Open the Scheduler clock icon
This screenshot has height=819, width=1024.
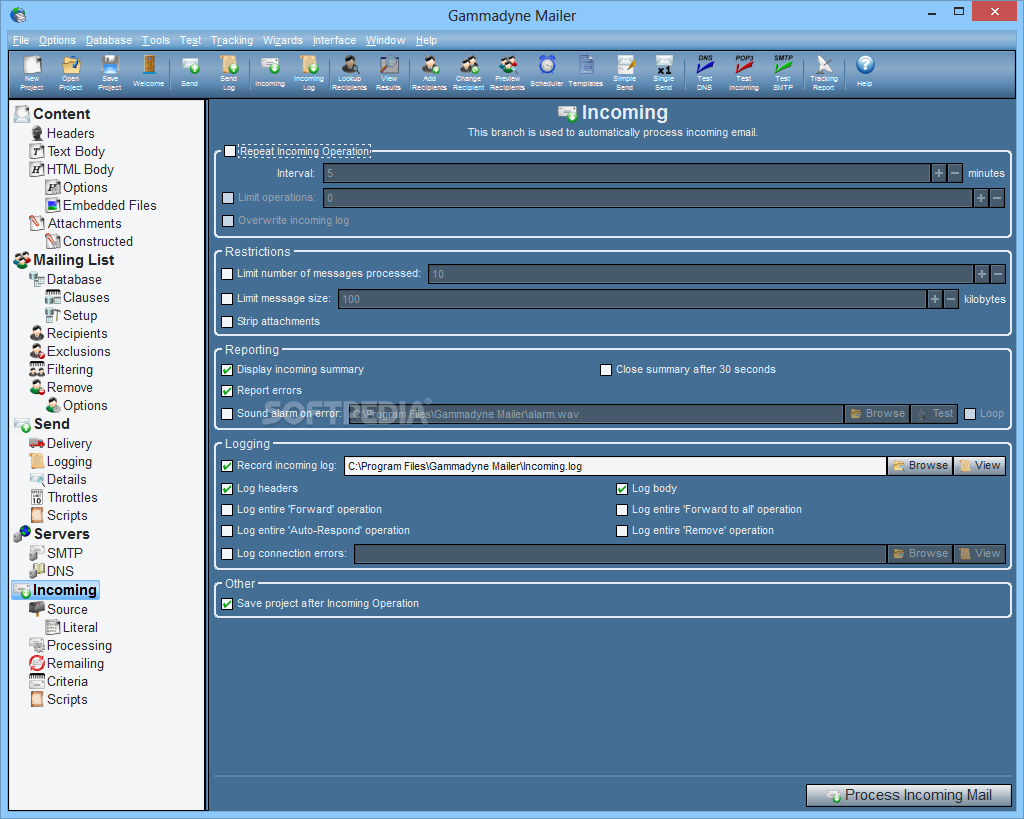tap(547, 72)
